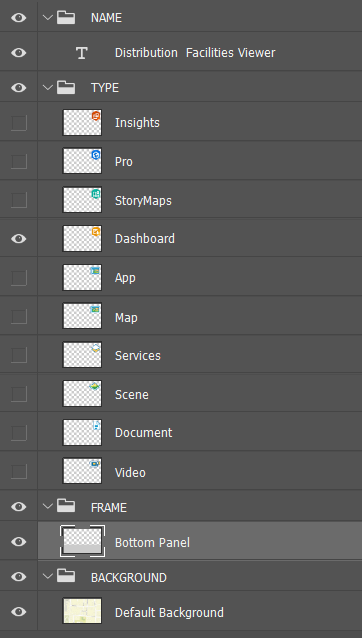362x638 pixels.
Task: Show the Document layer
Action: click(x=19, y=433)
